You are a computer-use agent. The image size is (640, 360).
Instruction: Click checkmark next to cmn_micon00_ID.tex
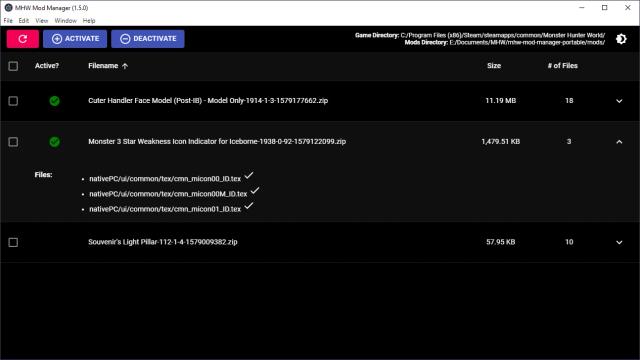pos(249,176)
